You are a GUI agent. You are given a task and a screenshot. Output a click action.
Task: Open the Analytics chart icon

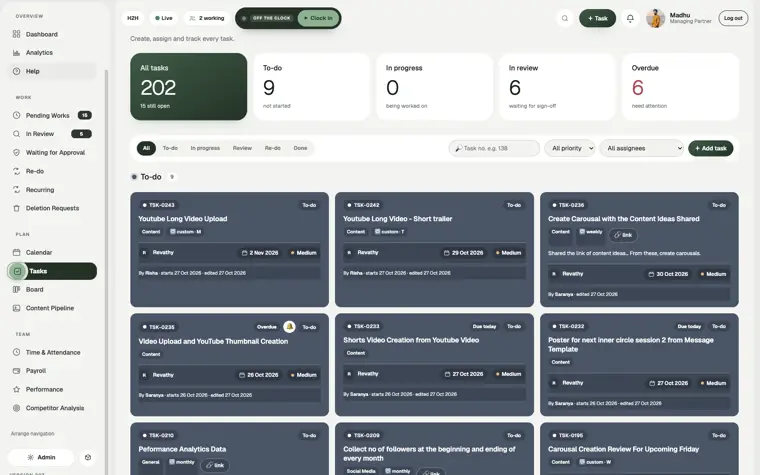[16, 52]
